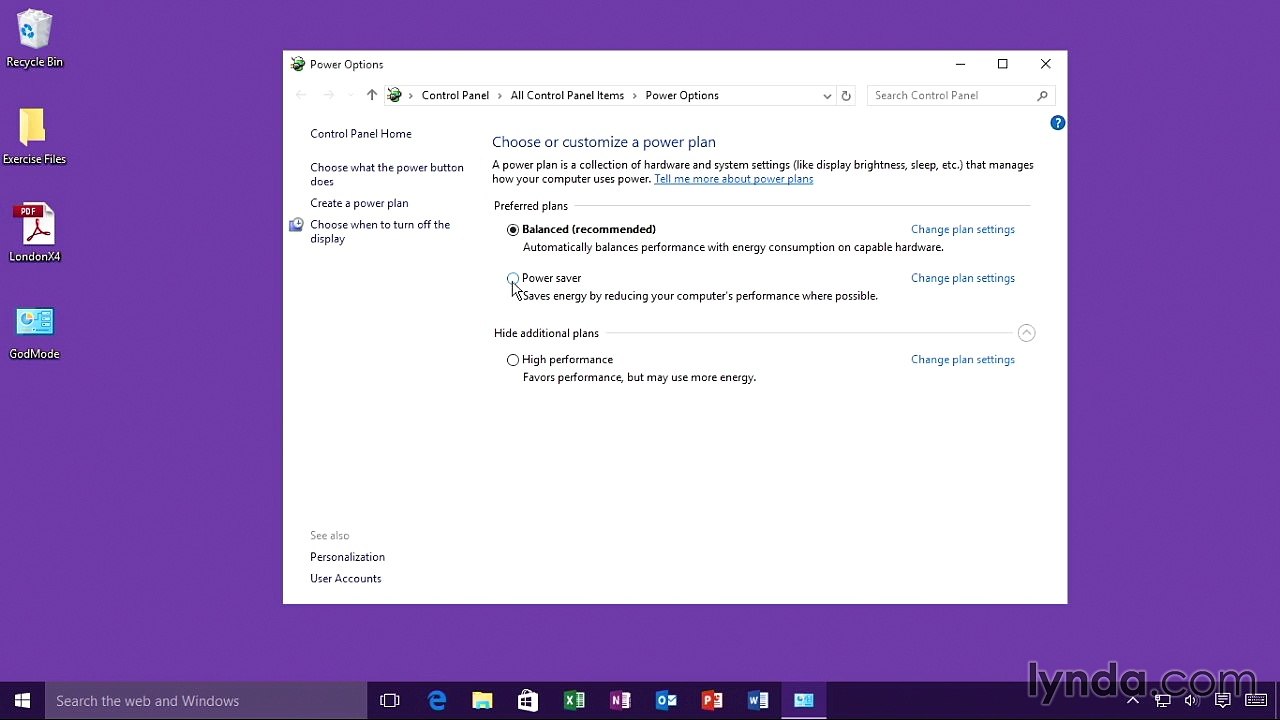Select the Recycle Bin desktop icon
Image resolution: width=1280 pixels, height=720 pixels.
[34, 39]
